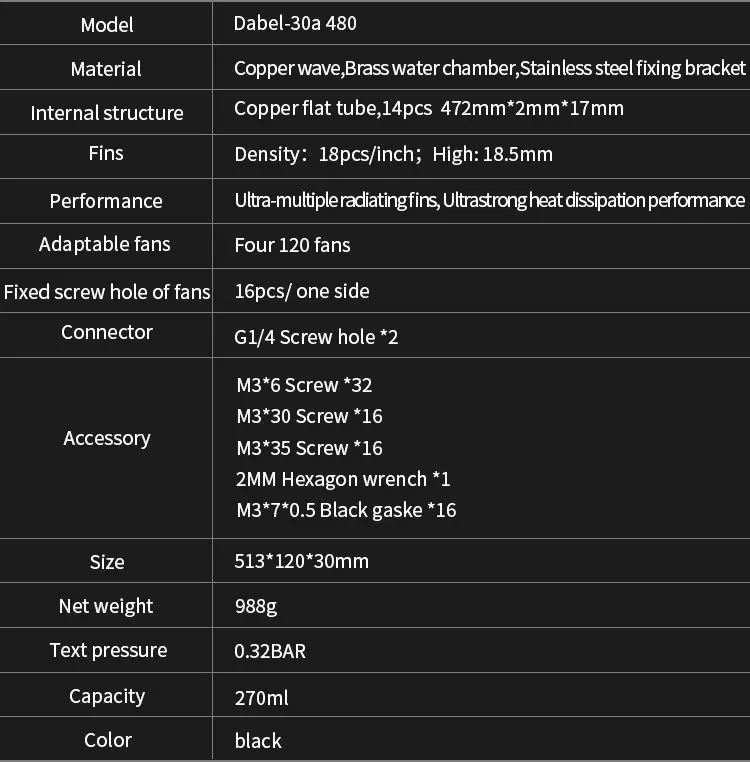Select the 'Density: 18pcs/inch; High: 18.5mm' text

click(x=393, y=154)
